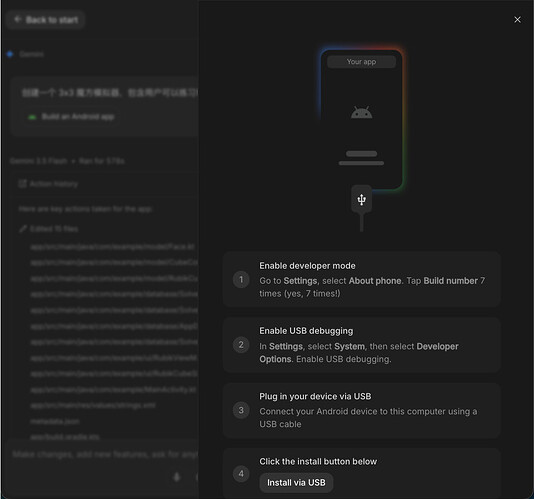Close the USB install panel
The width and height of the screenshot is (534, 499).
517,20
